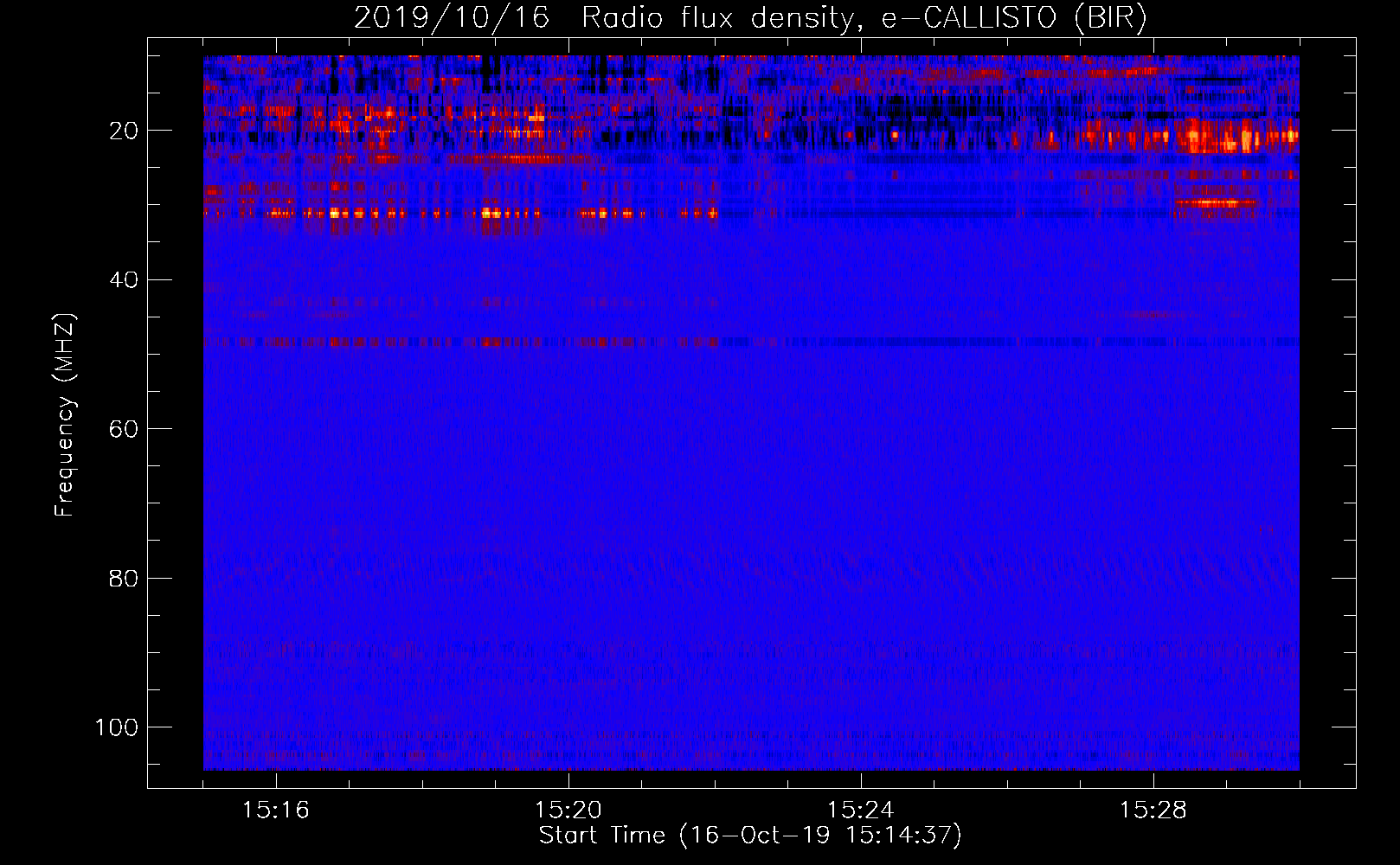The width and height of the screenshot is (1400, 865).
Task: Click the 60 MHz frequency tick label
Action: (124, 429)
